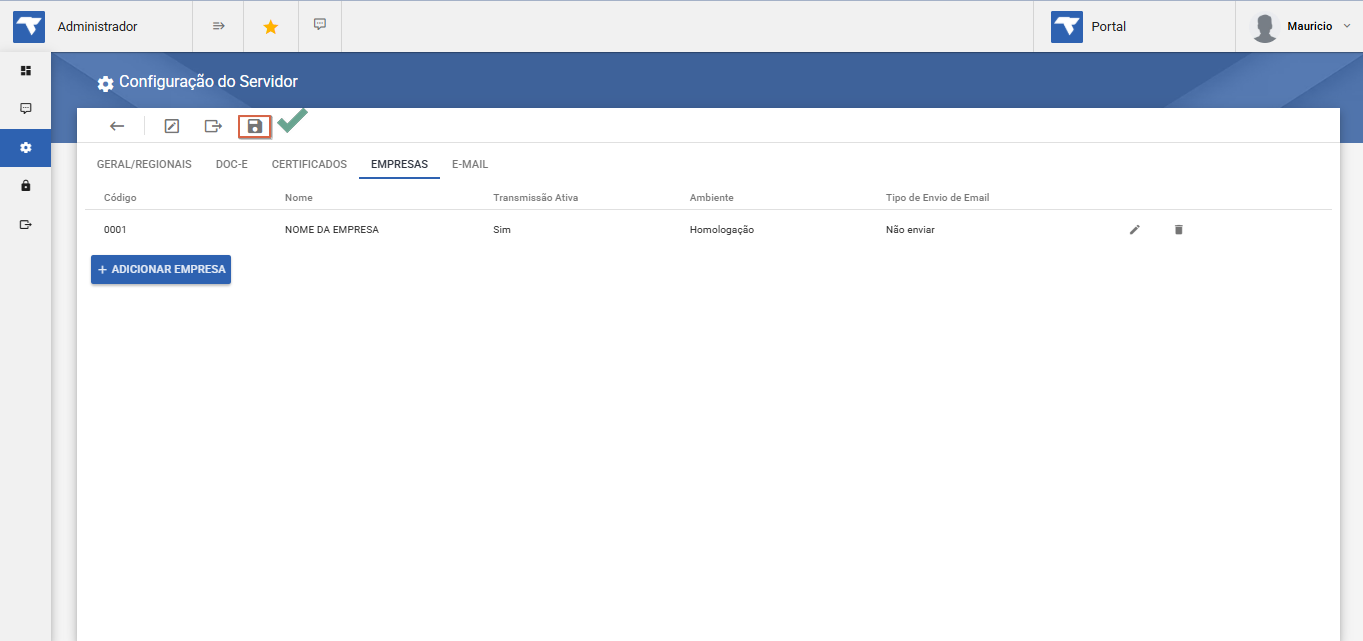1363x641 pixels.
Task: Switch to the CERTIFICADOS tab
Action: click(x=309, y=164)
